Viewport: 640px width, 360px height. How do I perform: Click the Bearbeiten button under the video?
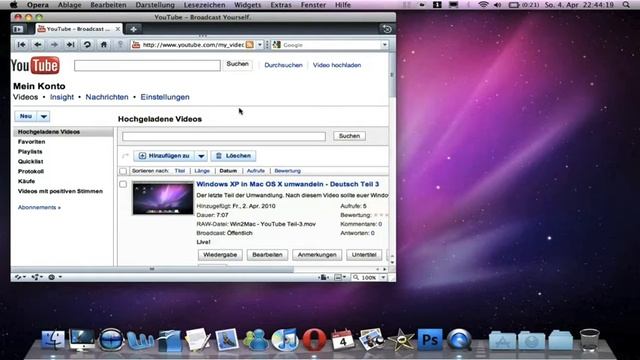click(267, 255)
